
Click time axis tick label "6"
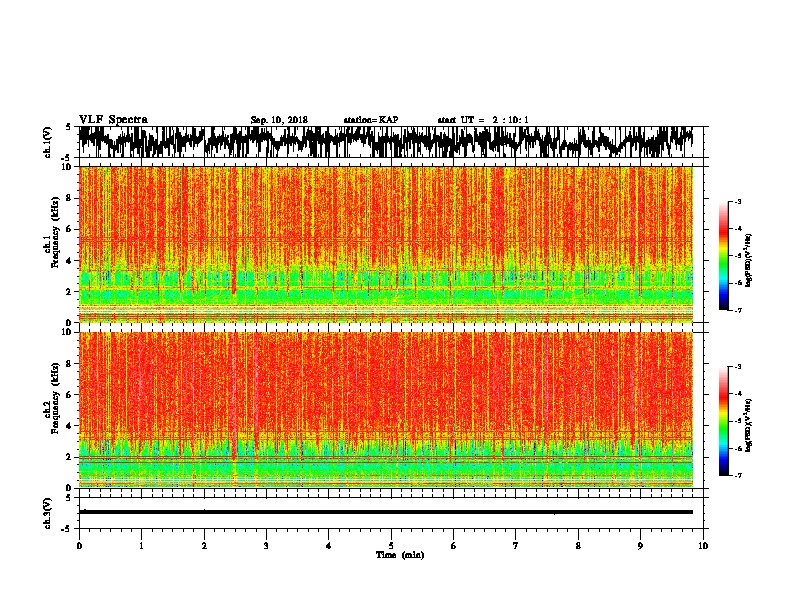coord(454,546)
